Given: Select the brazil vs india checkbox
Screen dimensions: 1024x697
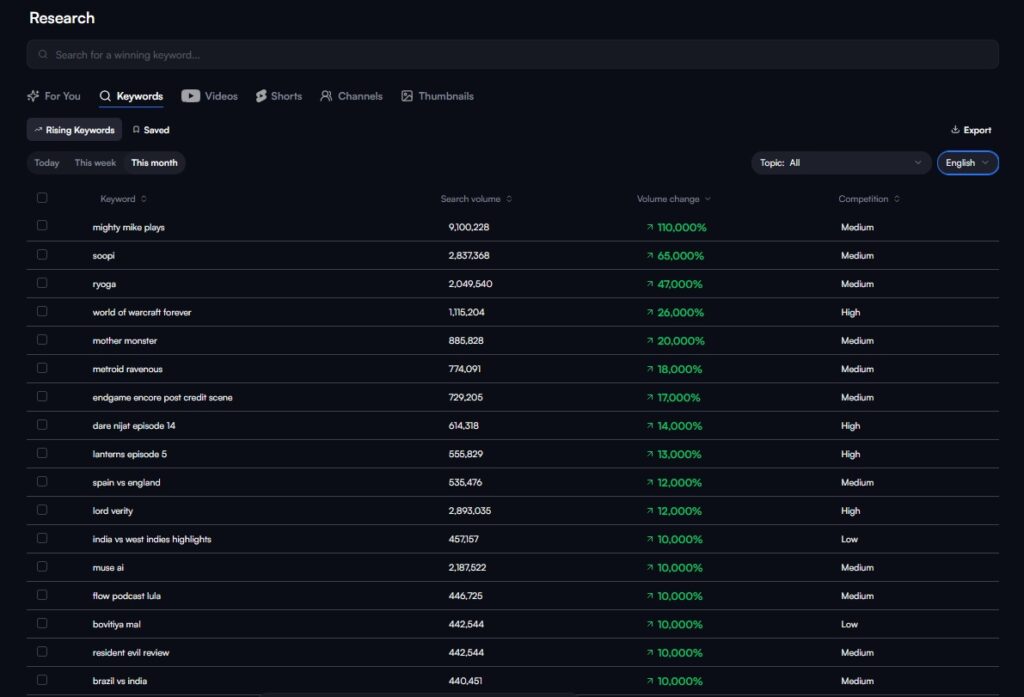Looking at the screenshot, I should click(x=42, y=680).
